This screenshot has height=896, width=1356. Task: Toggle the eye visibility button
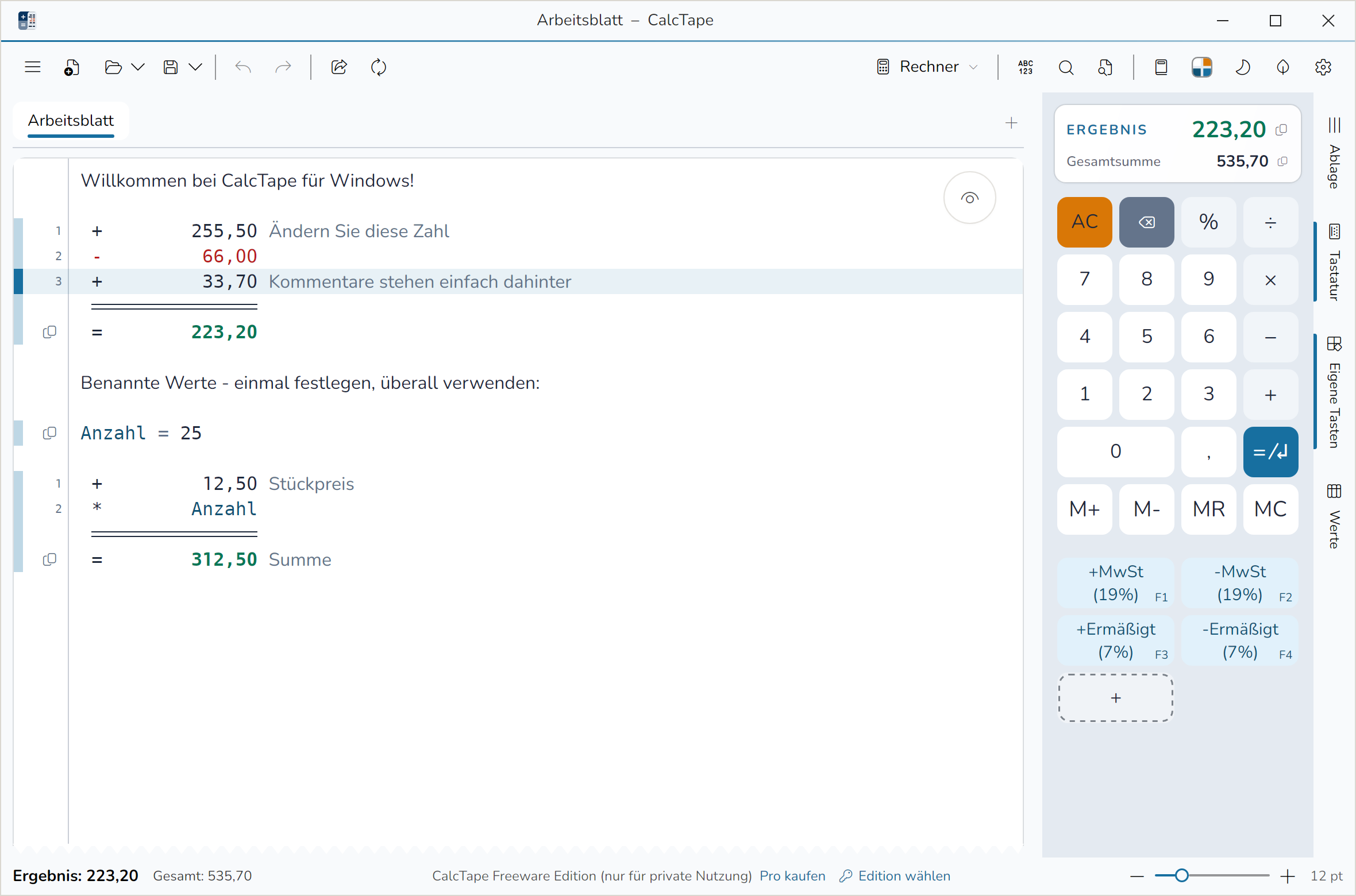[x=970, y=198]
